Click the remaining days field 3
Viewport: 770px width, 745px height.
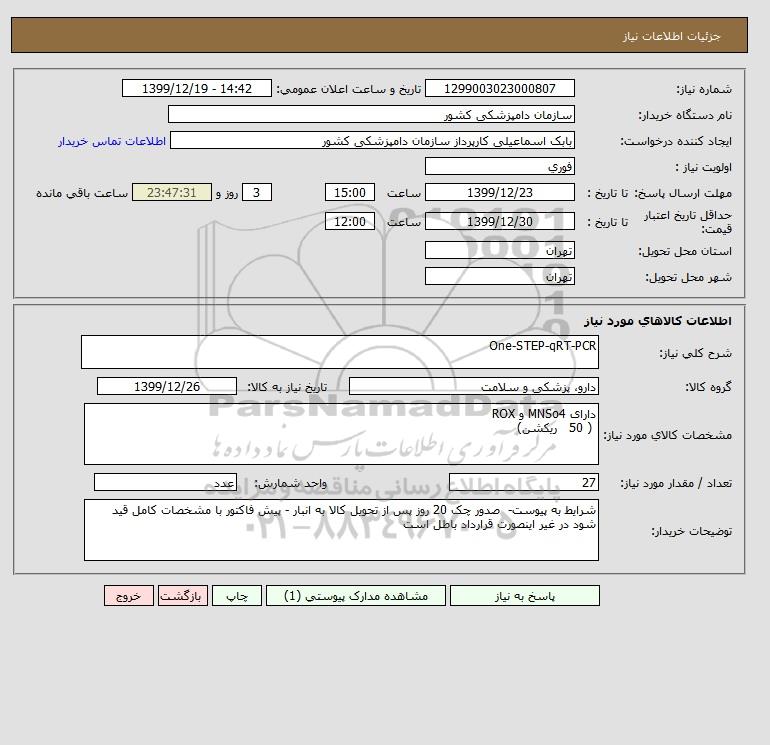(x=257, y=193)
